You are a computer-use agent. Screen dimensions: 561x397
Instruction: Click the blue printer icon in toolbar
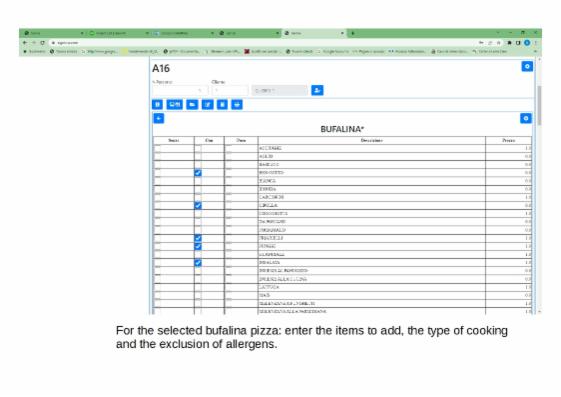coord(236,104)
